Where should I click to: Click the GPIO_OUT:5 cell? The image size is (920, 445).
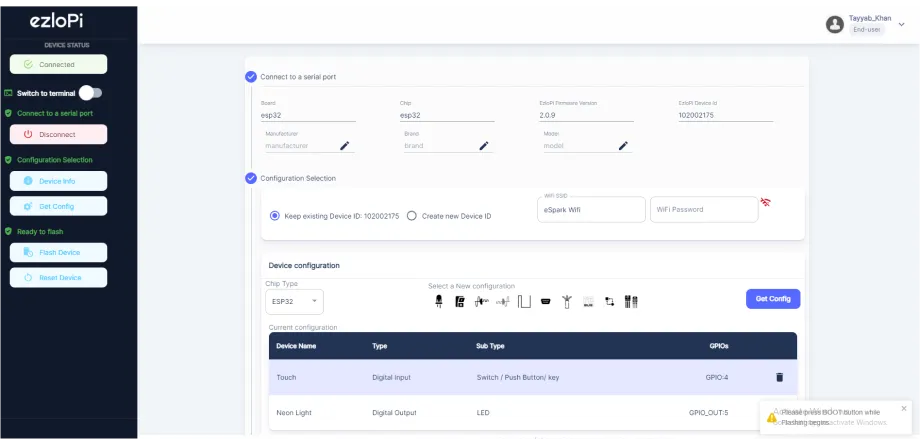point(708,413)
